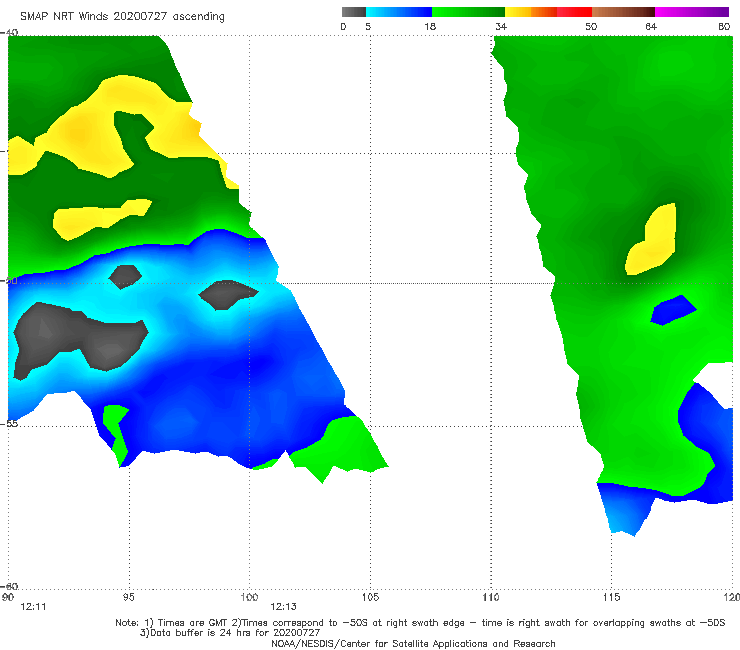Click the '95' longitude axis label
This screenshot has height=650, width=740.
128,598
